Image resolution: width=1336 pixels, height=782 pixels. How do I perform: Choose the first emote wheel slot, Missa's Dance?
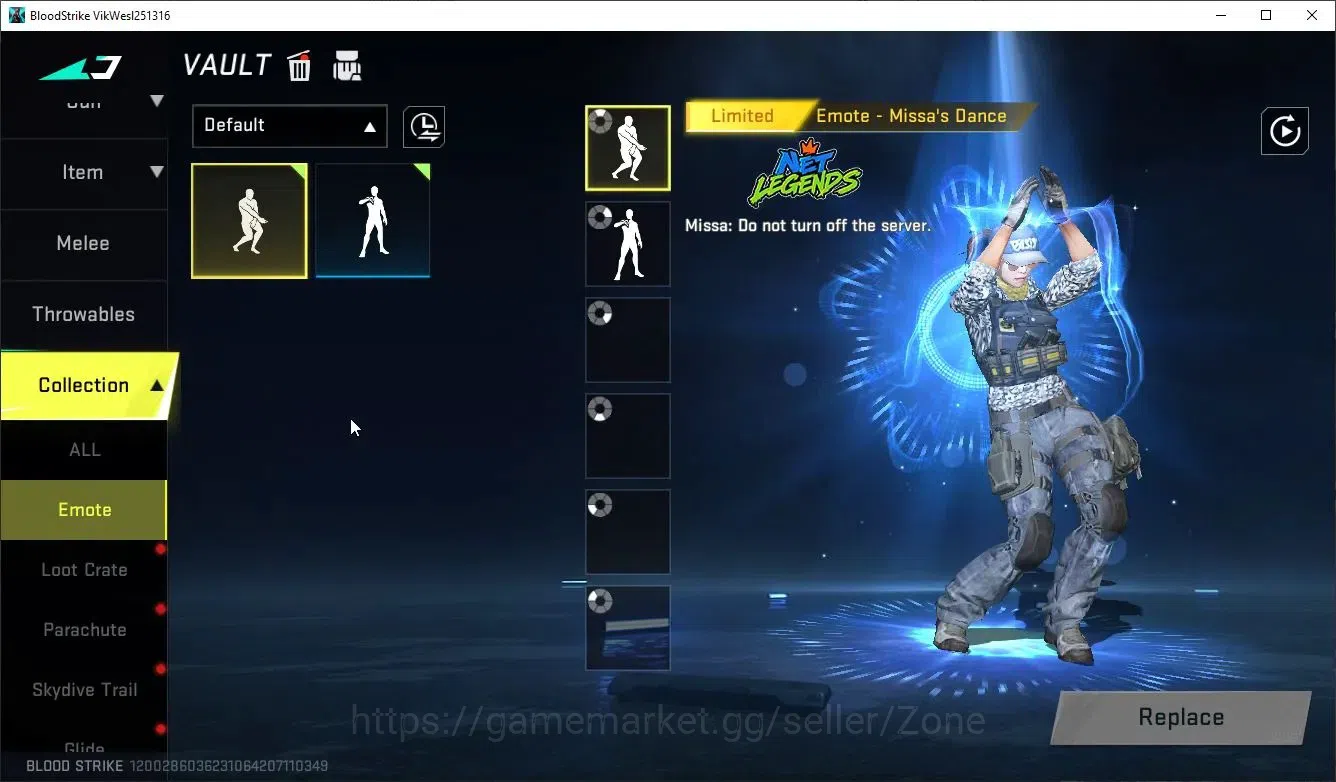coord(628,148)
